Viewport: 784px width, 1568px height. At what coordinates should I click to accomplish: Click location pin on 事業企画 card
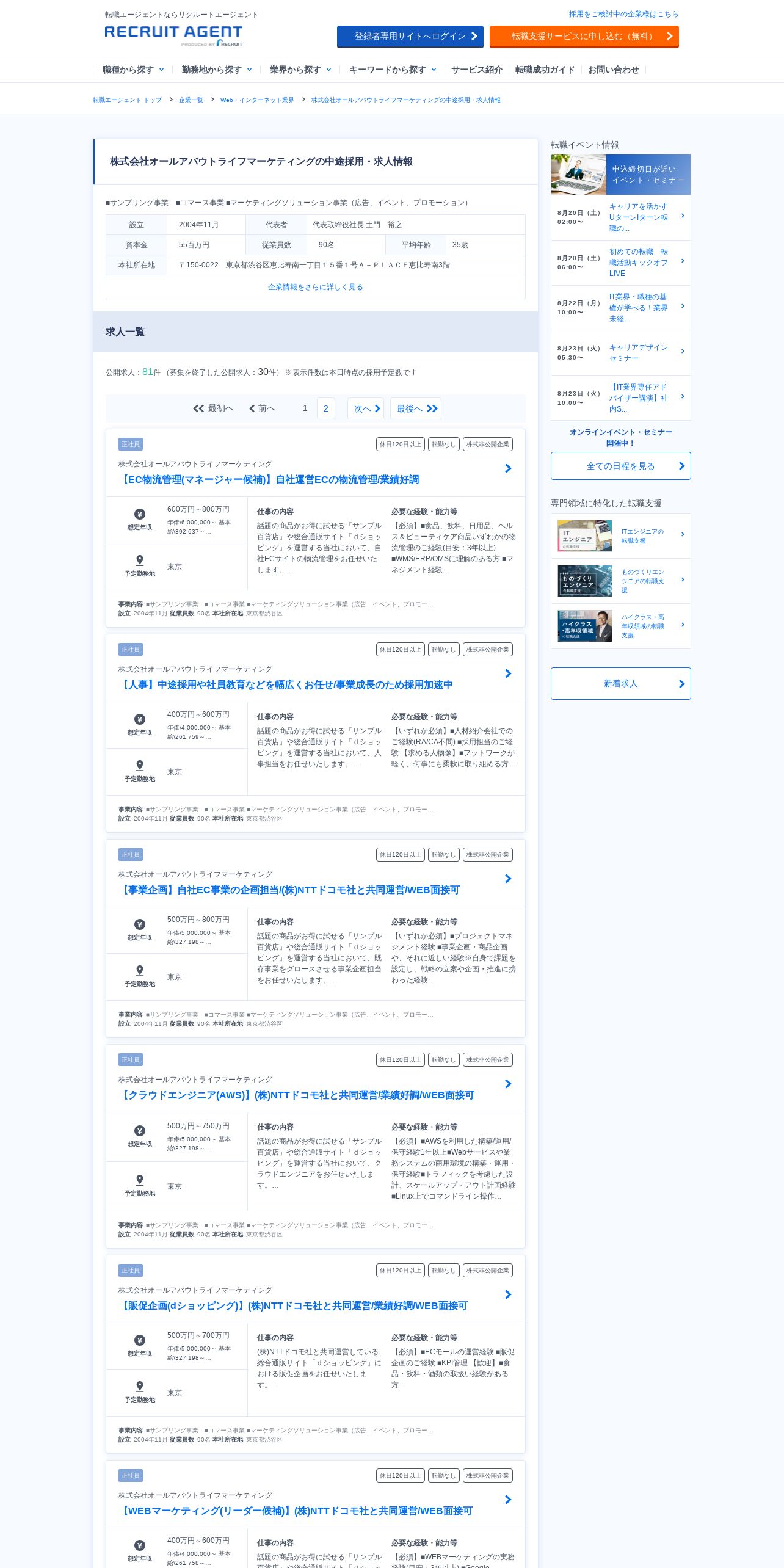[x=140, y=970]
